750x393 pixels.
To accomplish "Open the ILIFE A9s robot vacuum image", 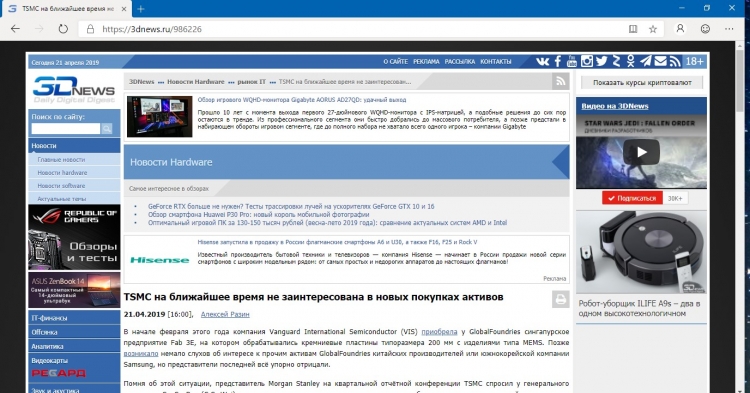I will point(641,252).
